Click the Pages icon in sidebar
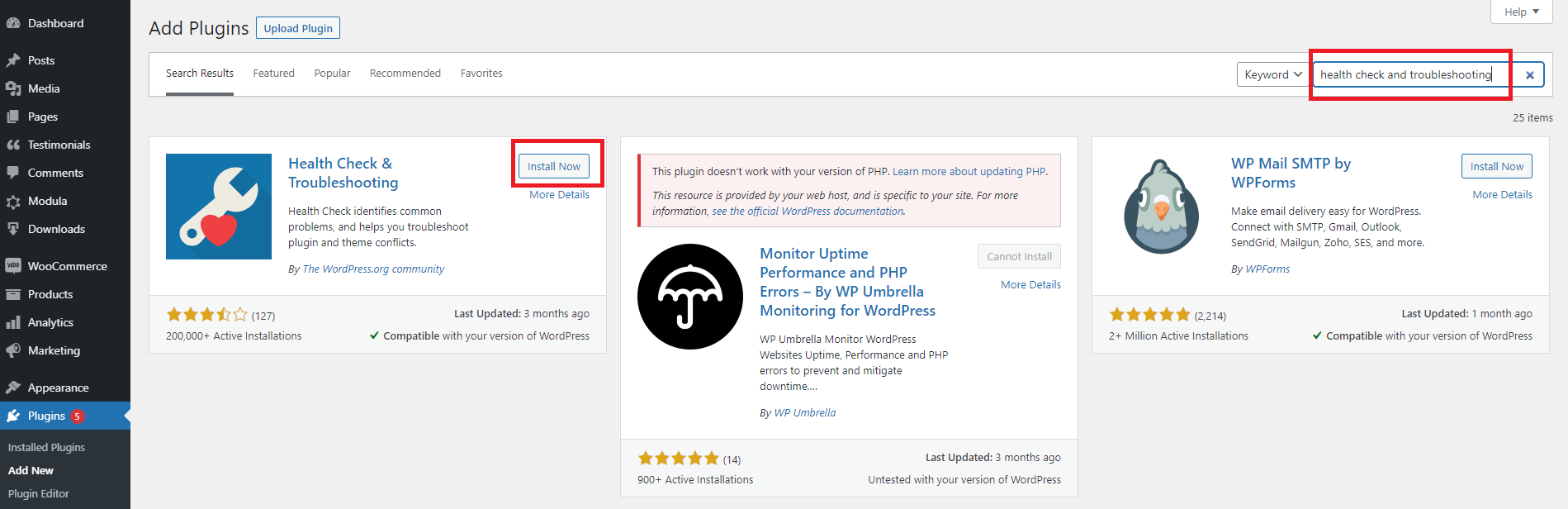The height and width of the screenshot is (509, 1568). 13,117
